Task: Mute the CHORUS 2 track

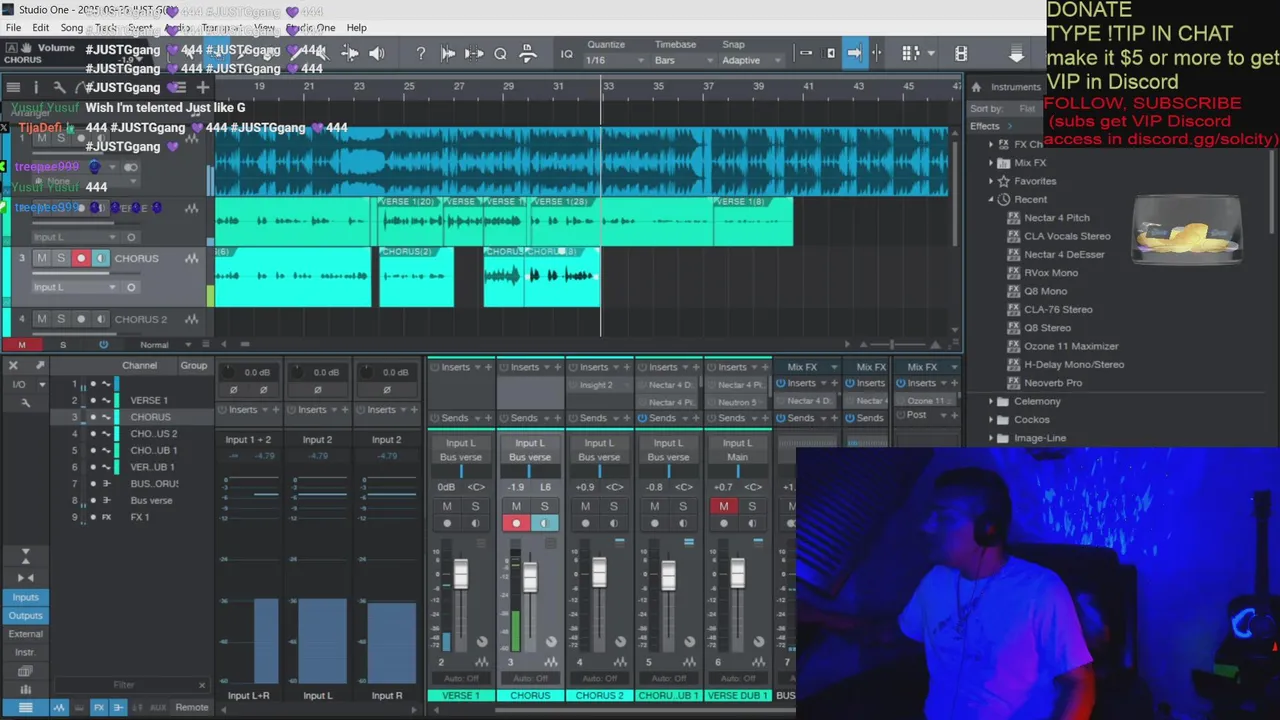Action: click(x=42, y=319)
